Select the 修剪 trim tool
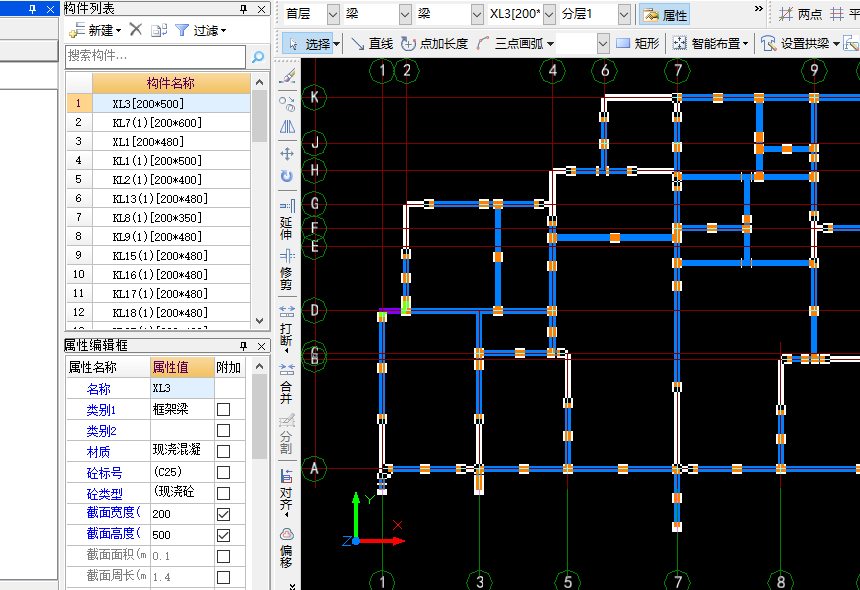The height and width of the screenshot is (590, 860). click(x=287, y=269)
